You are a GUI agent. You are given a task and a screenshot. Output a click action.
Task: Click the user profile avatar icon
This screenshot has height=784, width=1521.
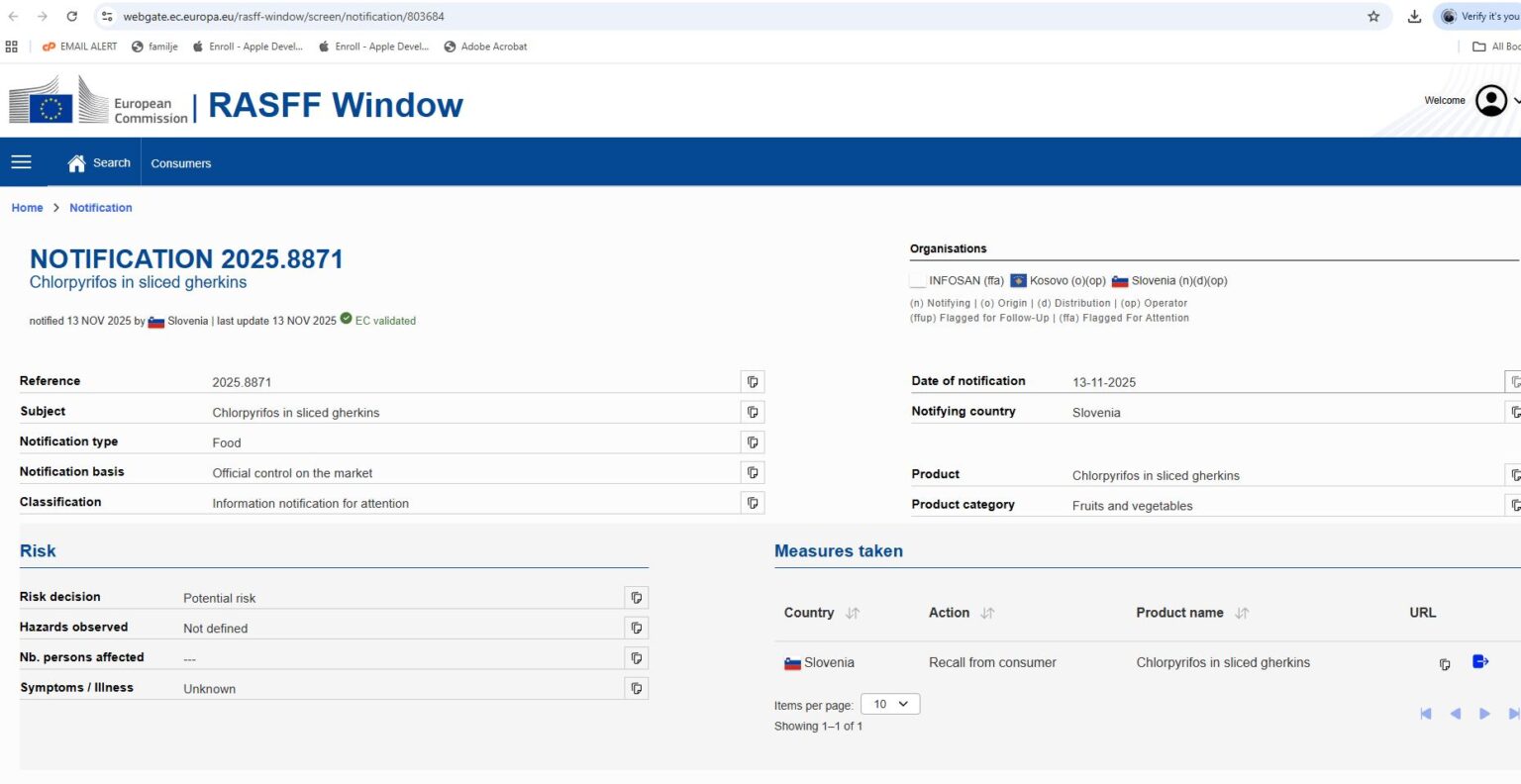[x=1490, y=101]
